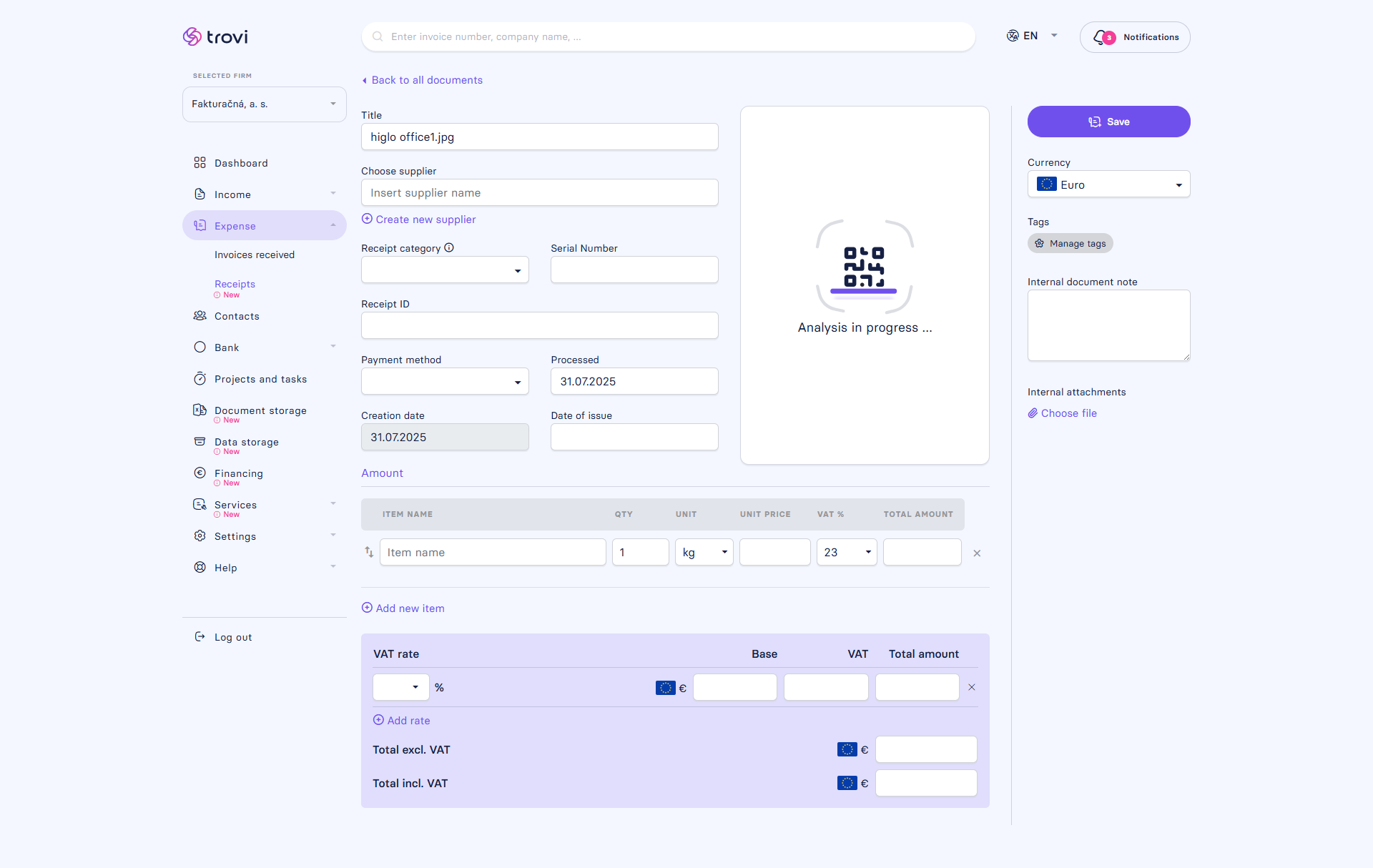Image resolution: width=1373 pixels, height=868 pixels.
Task: Click Add new item
Action: [403, 608]
